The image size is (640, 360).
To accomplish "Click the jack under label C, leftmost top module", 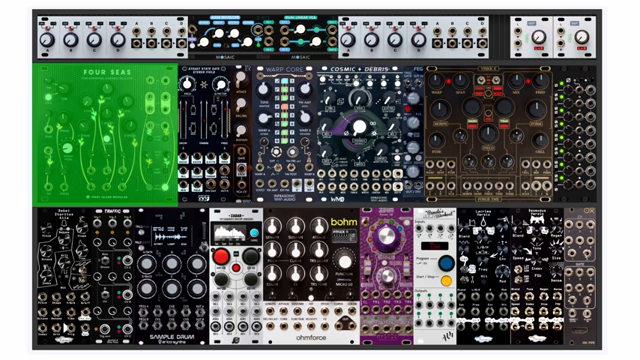I will click(x=167, y=31).
